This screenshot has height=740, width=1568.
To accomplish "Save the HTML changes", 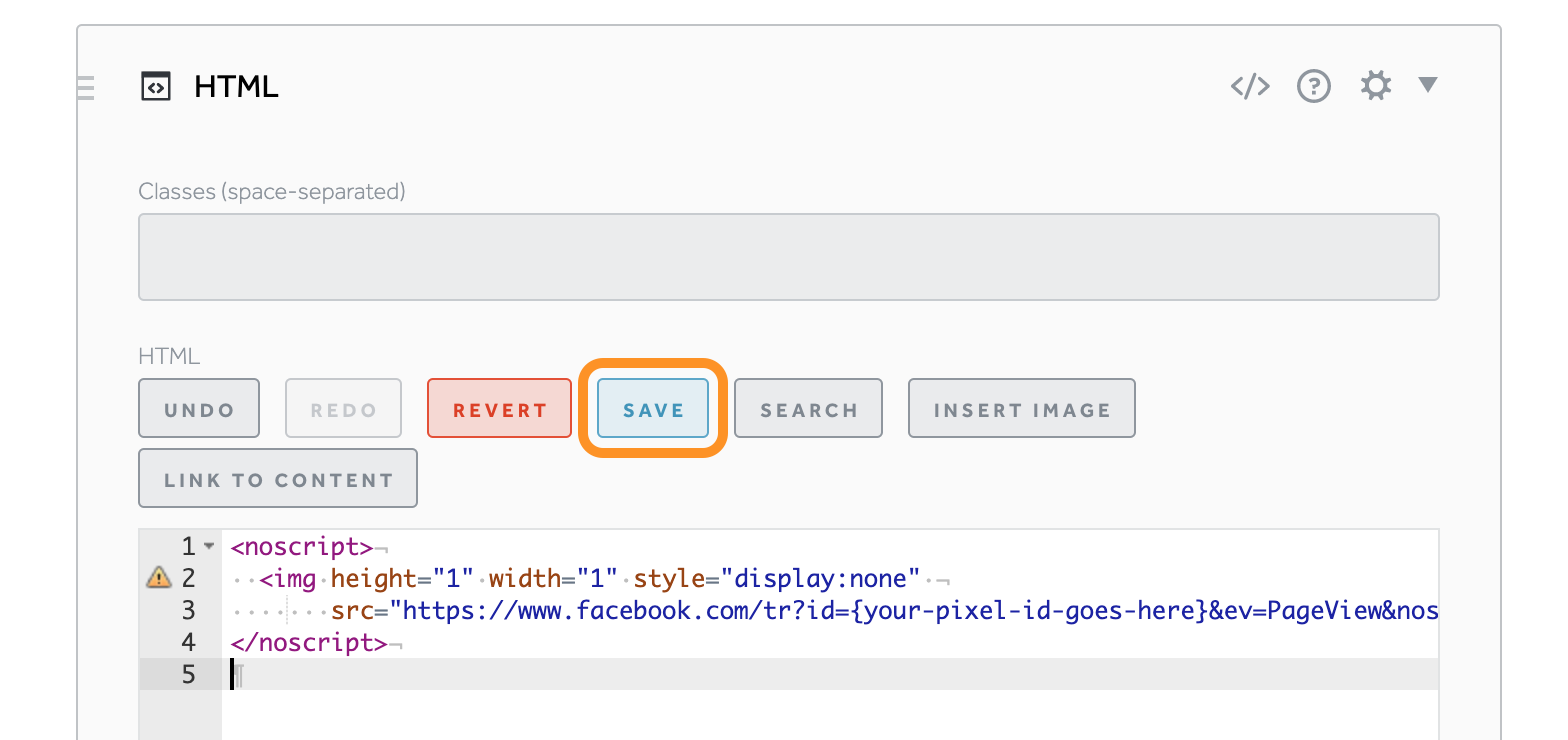I will coord(653,408).
